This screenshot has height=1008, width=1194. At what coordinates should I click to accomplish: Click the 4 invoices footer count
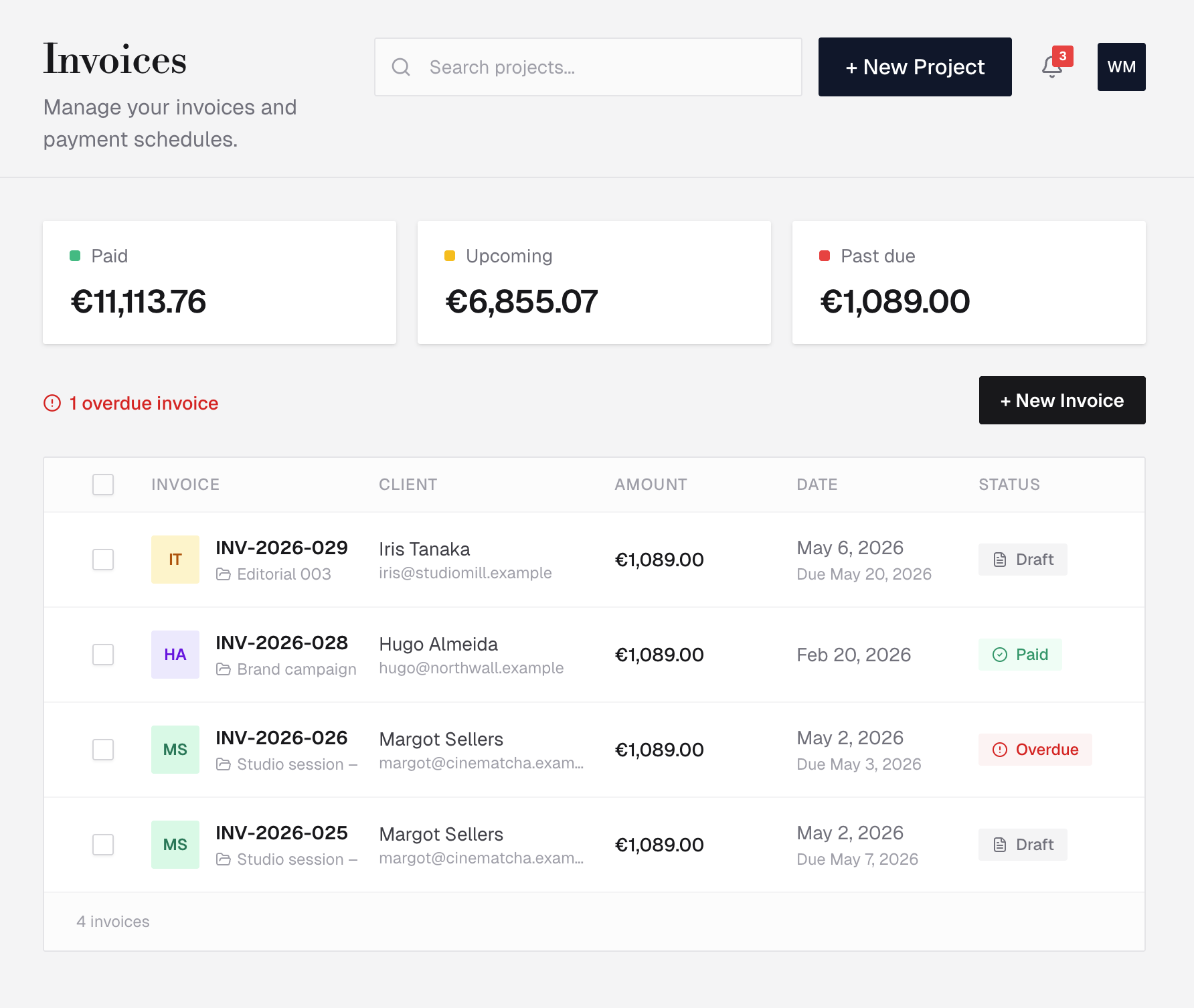point(113,922)
